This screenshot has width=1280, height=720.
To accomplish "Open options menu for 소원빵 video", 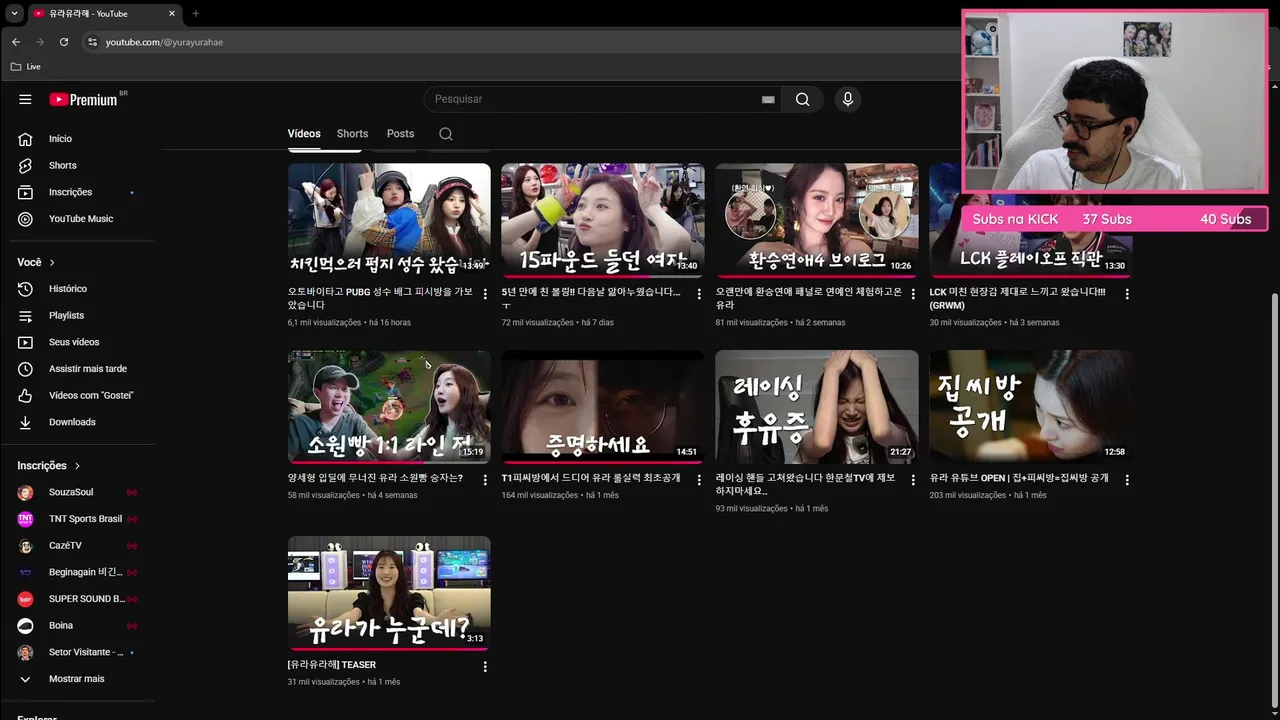I will click(x=485, y=480).
